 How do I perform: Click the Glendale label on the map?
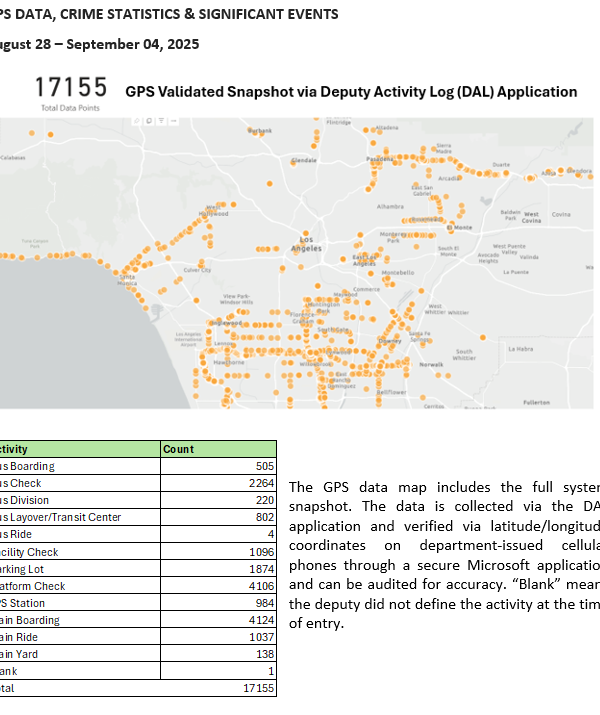click(304, 160)
